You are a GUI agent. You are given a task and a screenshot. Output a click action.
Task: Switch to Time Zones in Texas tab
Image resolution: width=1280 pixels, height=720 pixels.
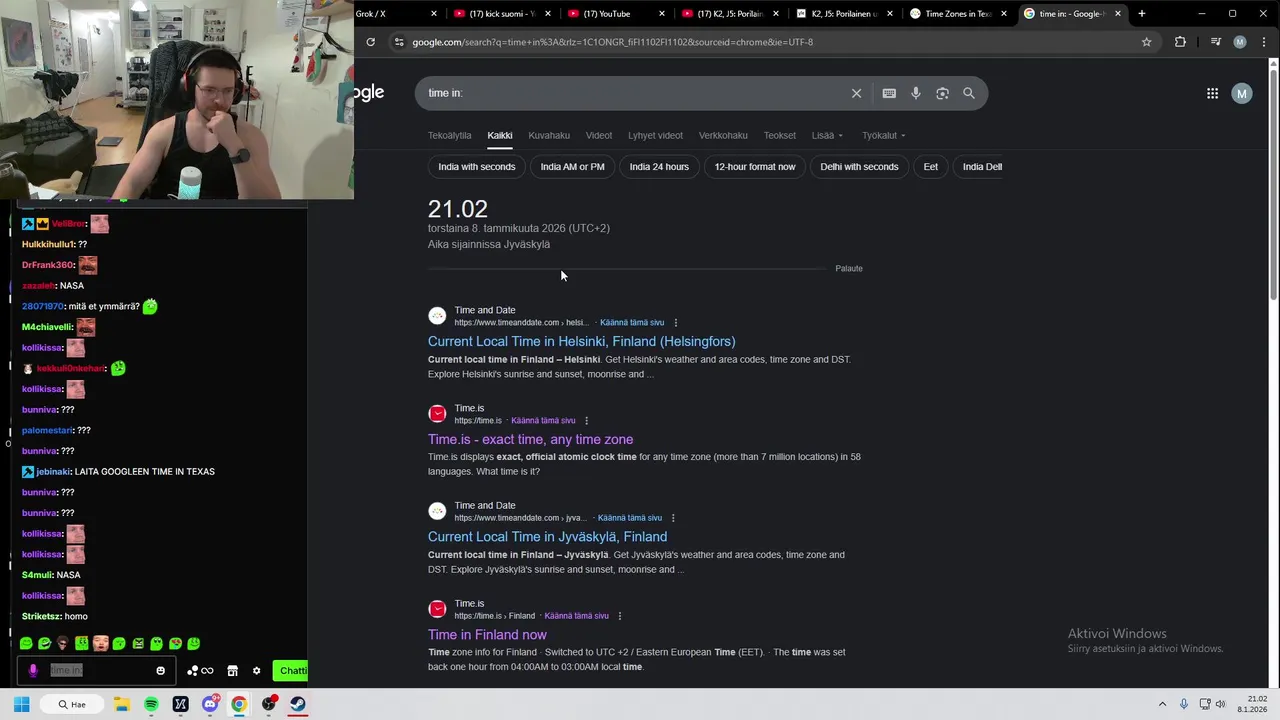click(x=958, y=14)
